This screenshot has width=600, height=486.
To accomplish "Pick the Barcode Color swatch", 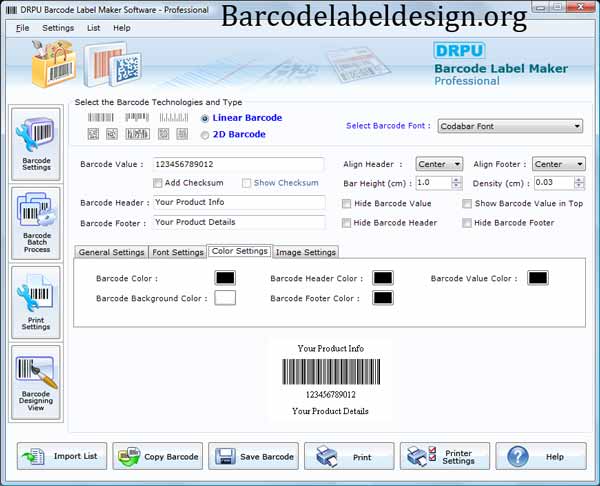I will pyautogui.click(x=225, y=278).
